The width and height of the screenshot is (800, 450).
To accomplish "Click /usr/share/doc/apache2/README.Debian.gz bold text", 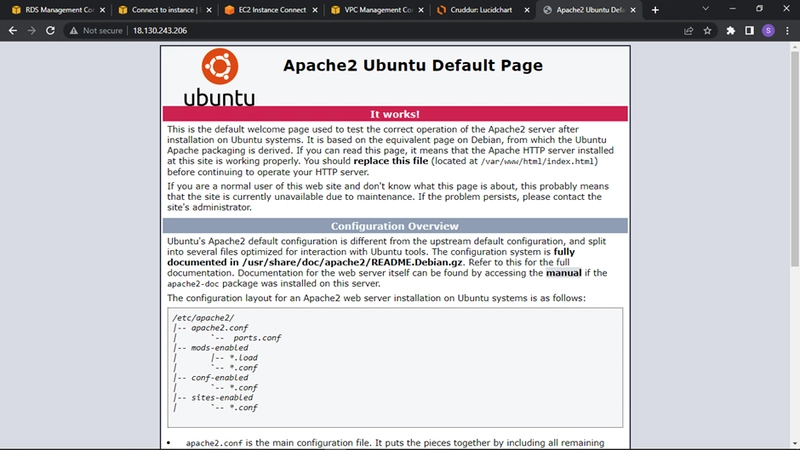I will (352, 262).
